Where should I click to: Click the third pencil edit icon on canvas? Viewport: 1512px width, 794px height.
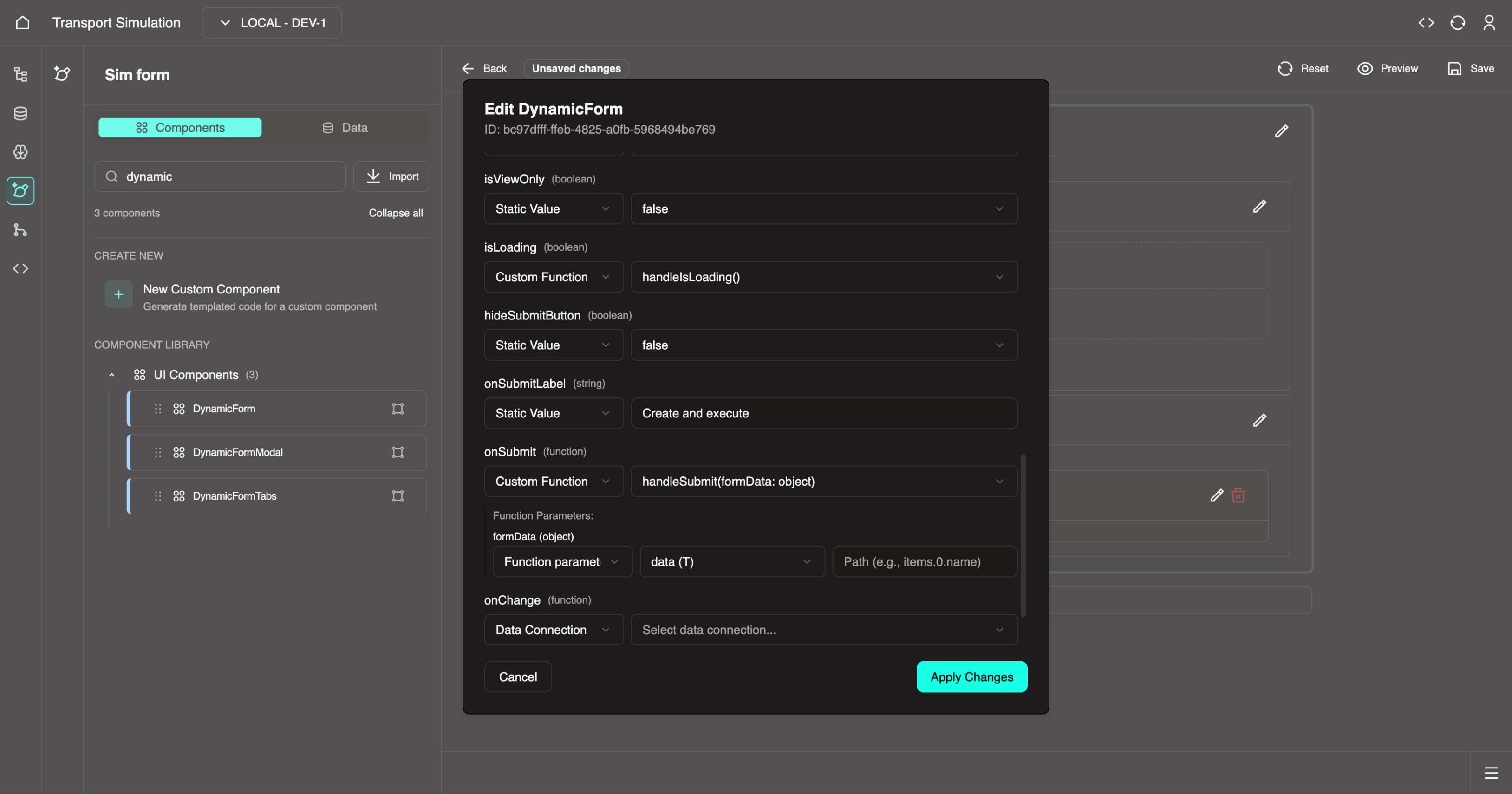(x=1259, y=420)
